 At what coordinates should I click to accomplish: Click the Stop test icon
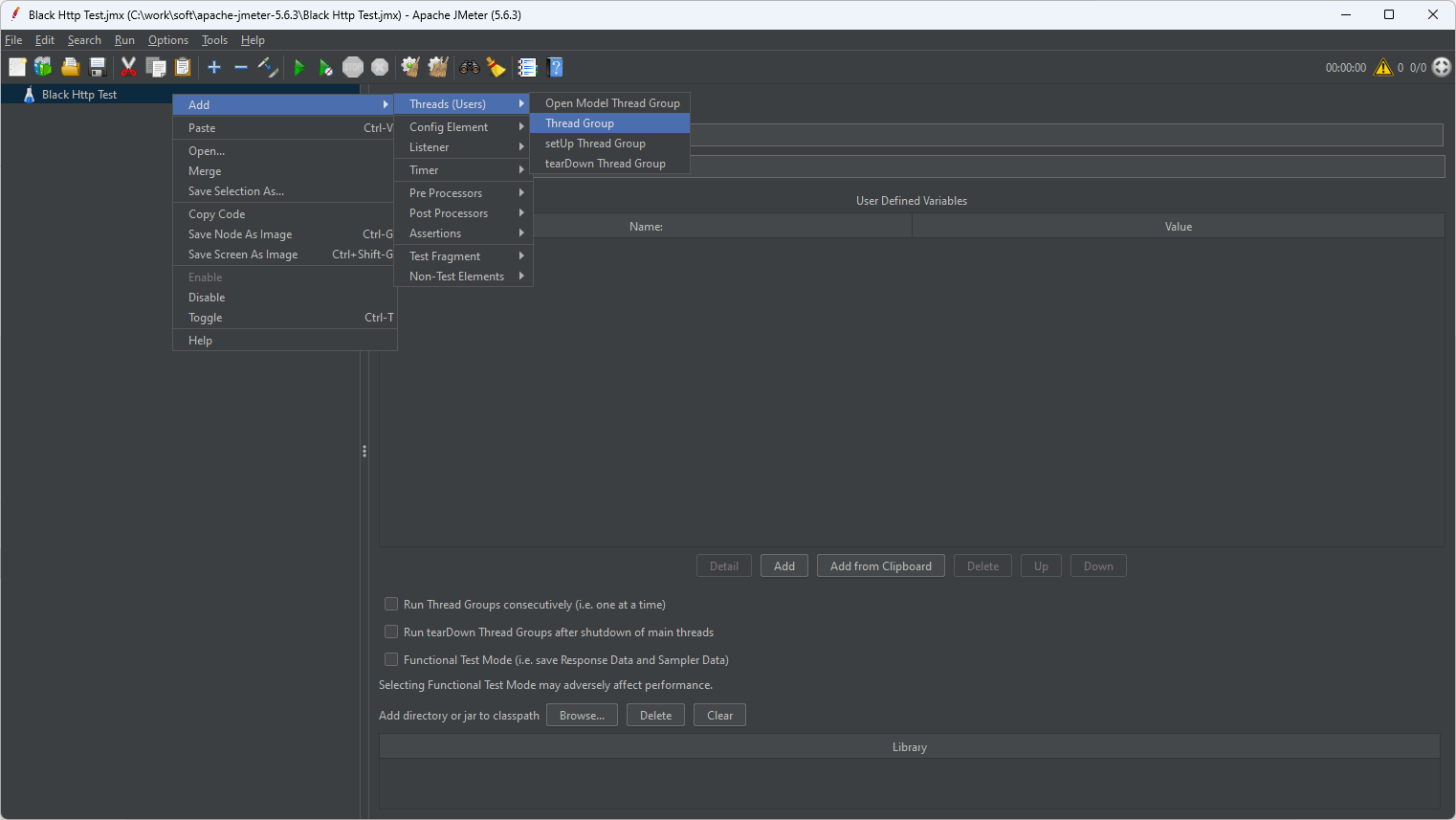pos(353,67)
